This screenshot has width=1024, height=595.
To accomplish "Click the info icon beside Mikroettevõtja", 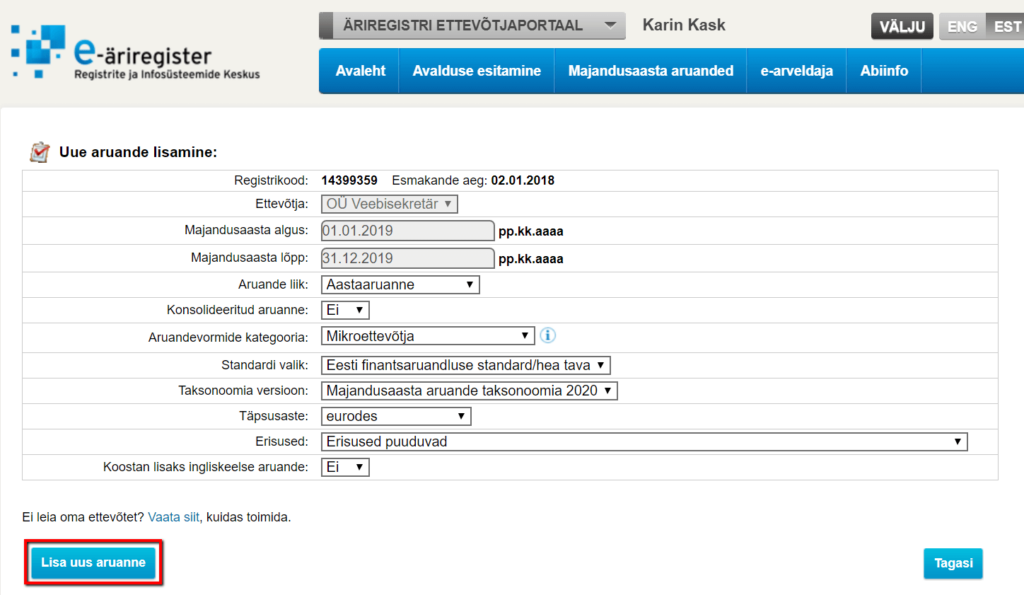I will (x=548, y=336).
